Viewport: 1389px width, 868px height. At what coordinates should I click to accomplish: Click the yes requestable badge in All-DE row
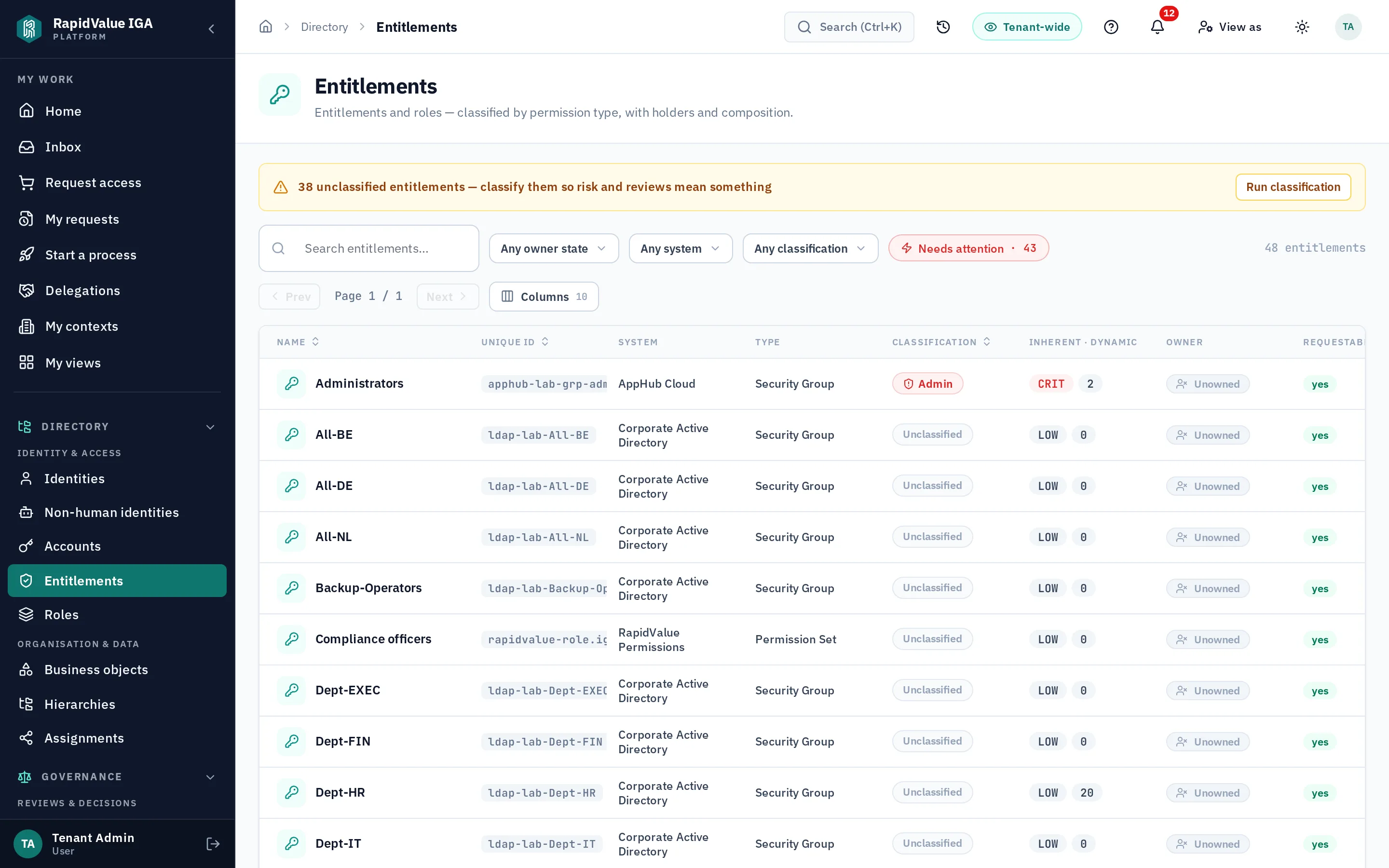coord(1320,486)
